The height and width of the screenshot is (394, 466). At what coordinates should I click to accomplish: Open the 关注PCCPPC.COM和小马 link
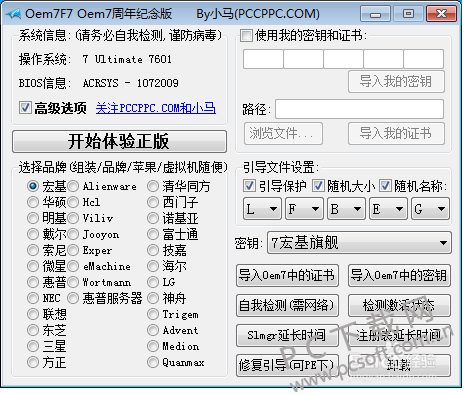pos(156,108)
